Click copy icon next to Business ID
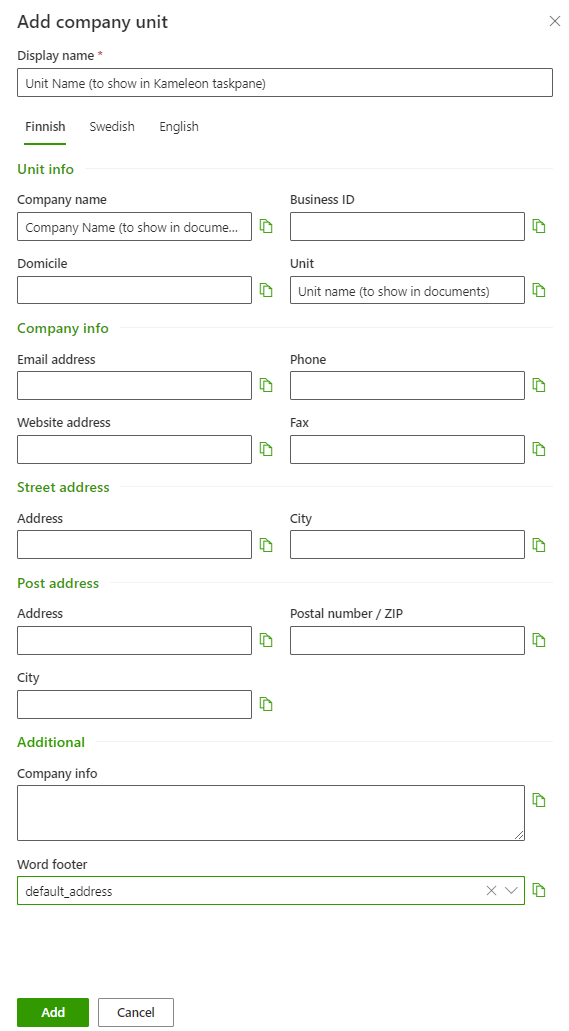The height and width of the screenshot is (1031, 569). coord(539,226)
